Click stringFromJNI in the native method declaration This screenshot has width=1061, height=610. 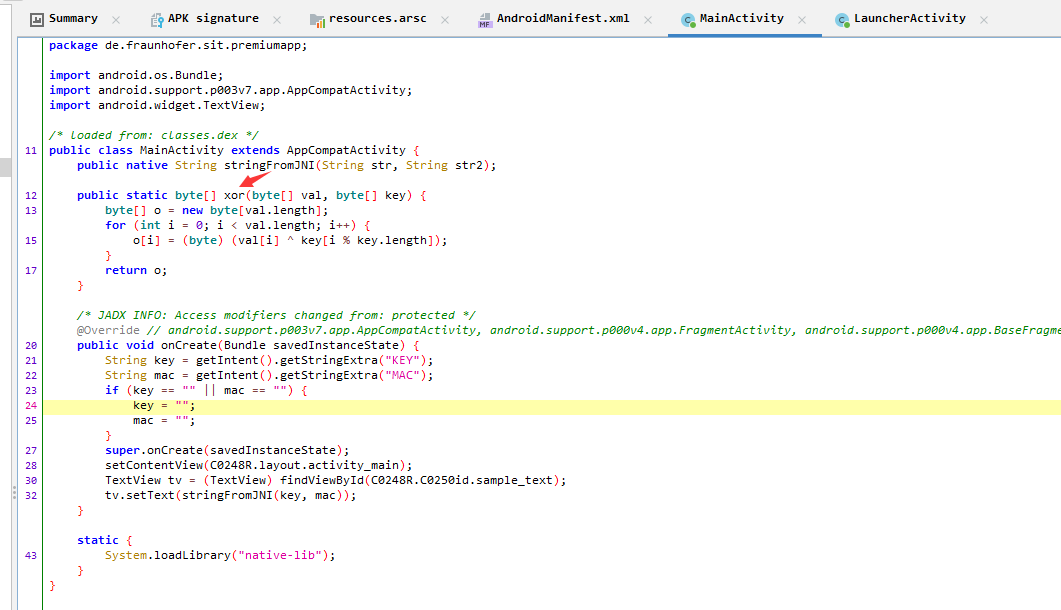tap(262, 165)
